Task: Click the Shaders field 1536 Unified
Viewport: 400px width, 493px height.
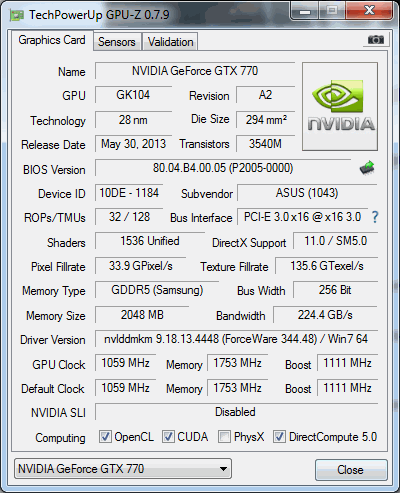Action: click(x=150, y=241)
